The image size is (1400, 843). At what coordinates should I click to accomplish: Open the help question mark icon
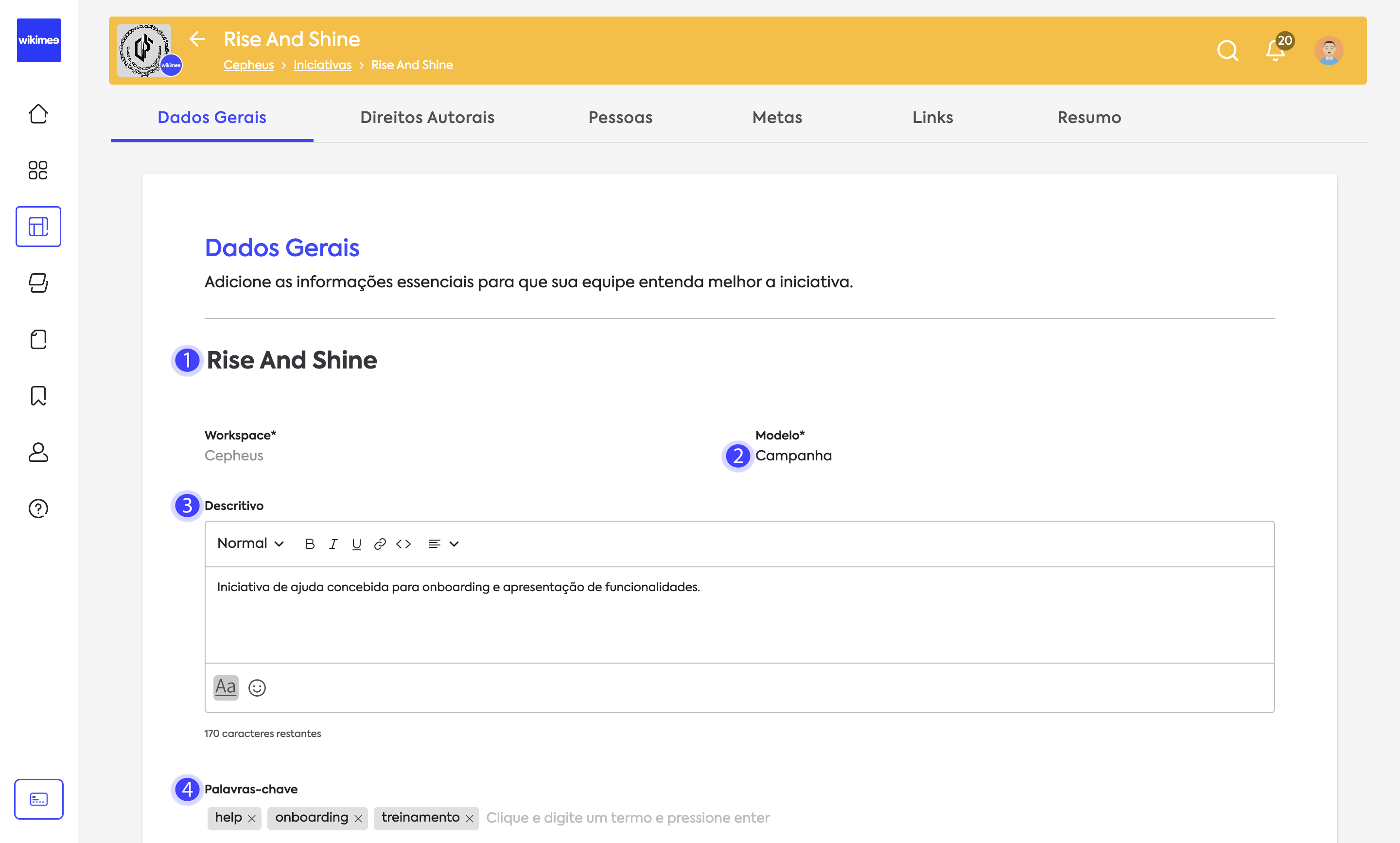[38, 509]
